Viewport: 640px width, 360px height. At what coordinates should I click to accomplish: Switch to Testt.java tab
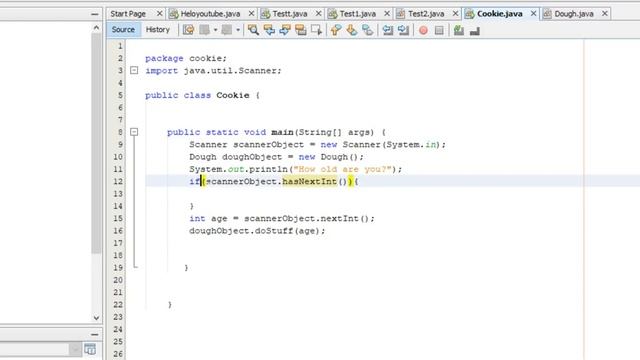pyautogui.click(x=289, y=14)
